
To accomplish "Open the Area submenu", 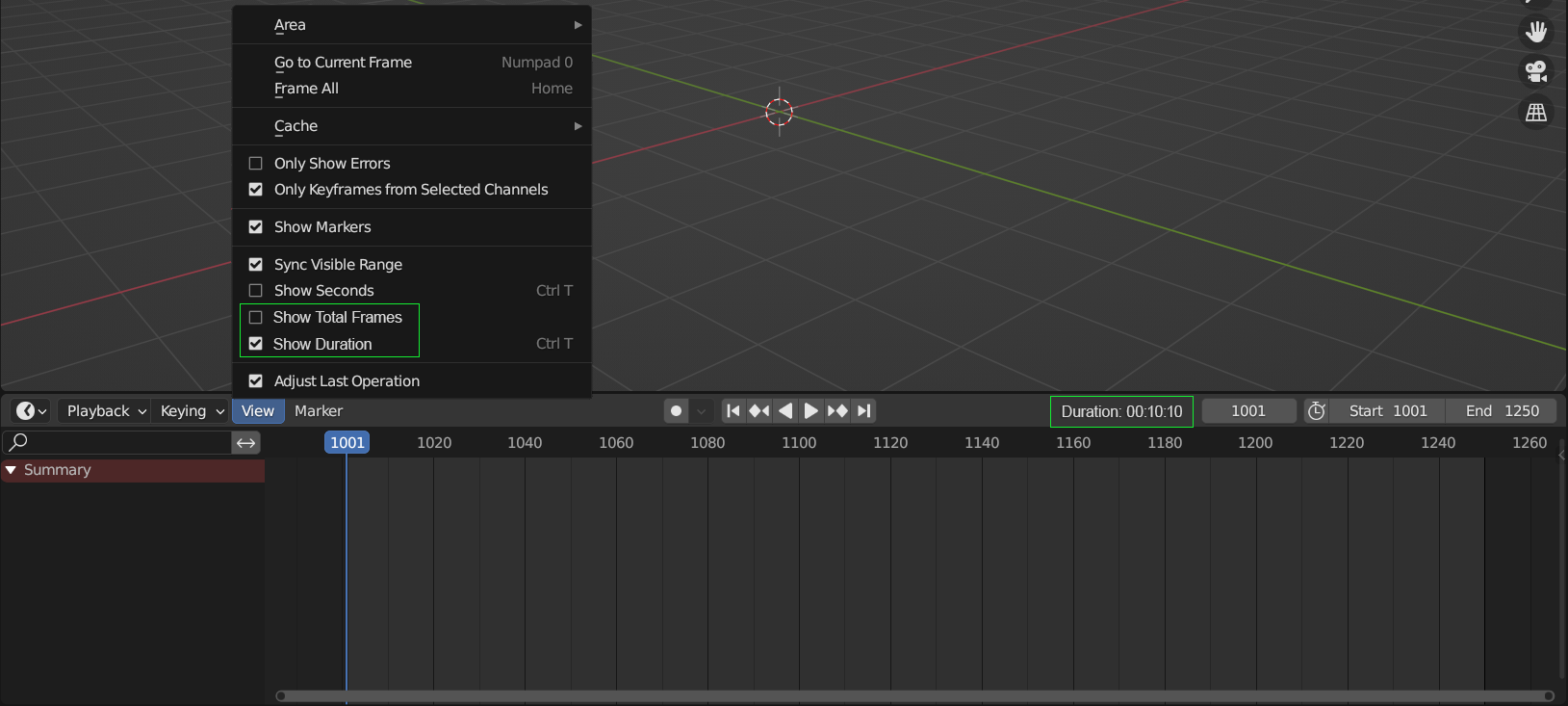I will click(412, 25).
